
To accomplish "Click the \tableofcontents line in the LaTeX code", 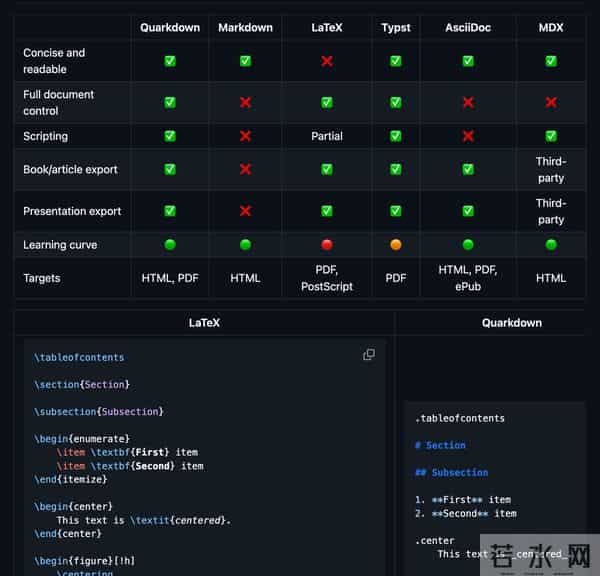I will [79, 357].
